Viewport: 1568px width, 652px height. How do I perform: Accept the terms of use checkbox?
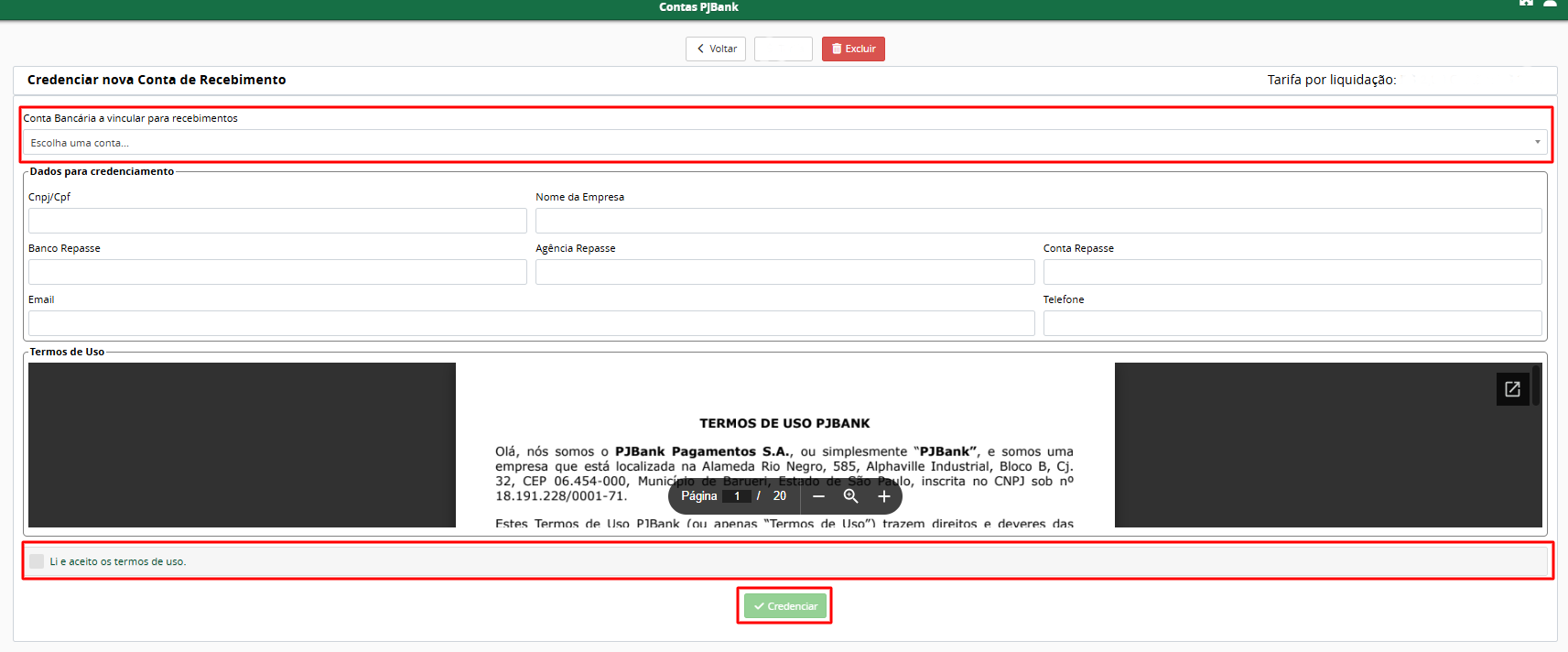(x=37, y=561)
